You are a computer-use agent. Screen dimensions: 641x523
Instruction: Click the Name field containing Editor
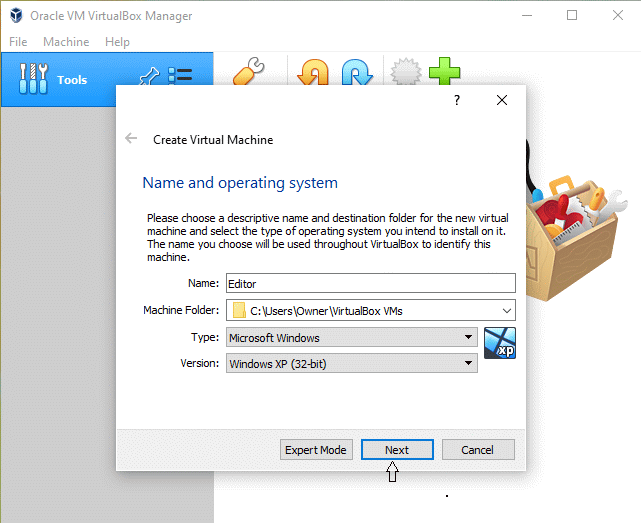pos(370,283)
